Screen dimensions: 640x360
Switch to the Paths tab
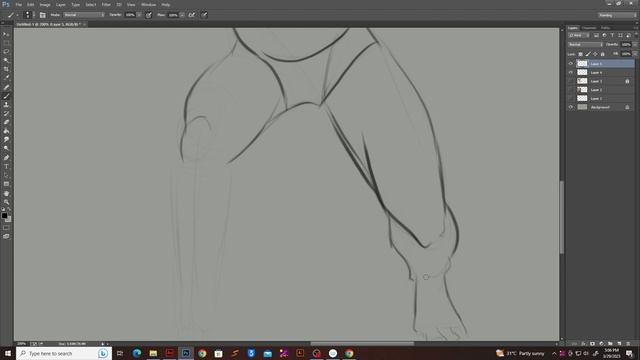(x=605, y=28)
